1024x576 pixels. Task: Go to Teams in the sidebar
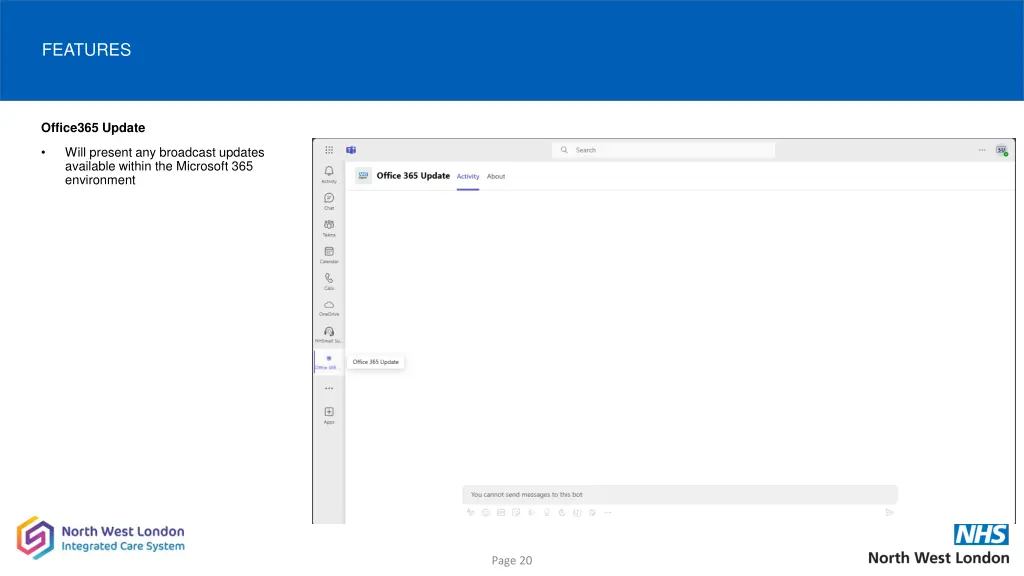(x=329, y=227)
